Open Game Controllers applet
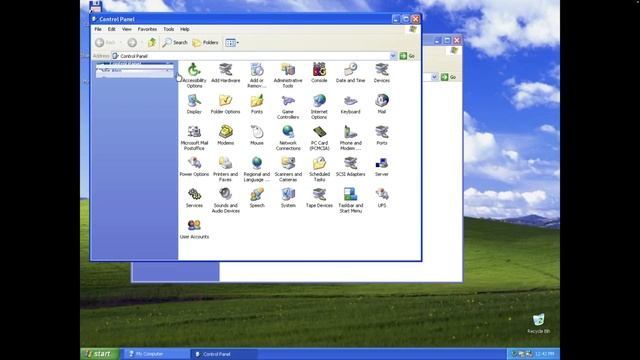This screenshot has width=640, height=360. coord(288,107)
